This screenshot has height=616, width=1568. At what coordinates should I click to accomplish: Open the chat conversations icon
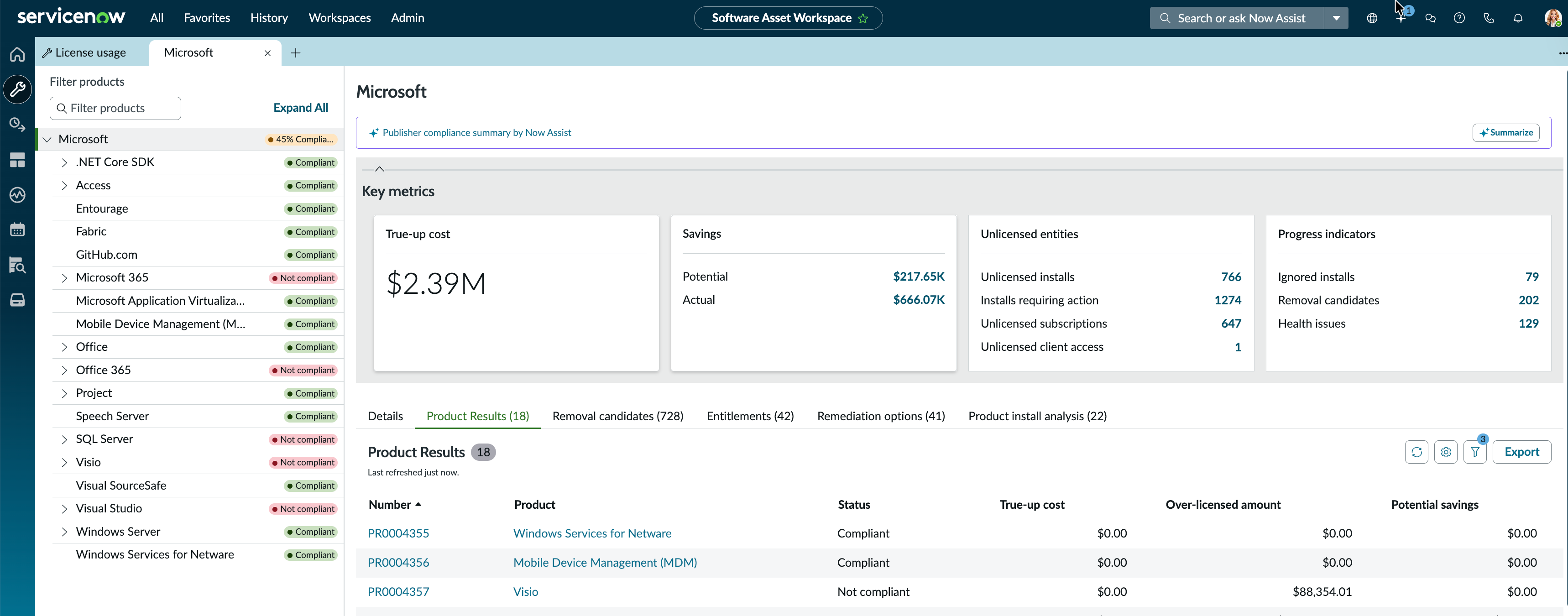(1431, 18)
